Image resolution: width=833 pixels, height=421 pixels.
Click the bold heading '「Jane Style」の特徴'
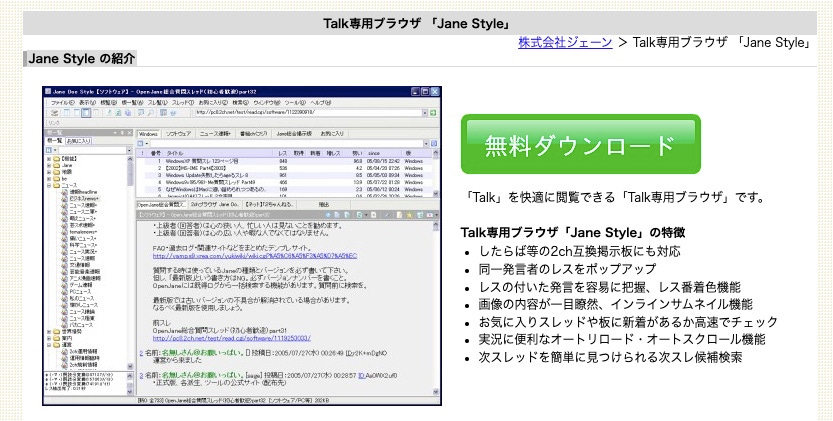573,232
